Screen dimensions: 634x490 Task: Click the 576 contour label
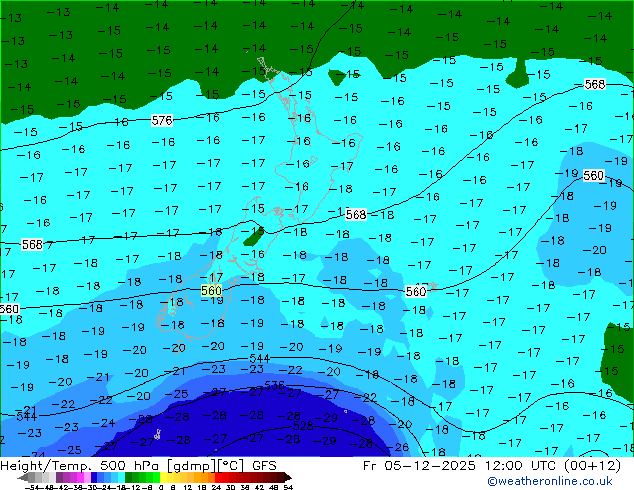point(162,120)
